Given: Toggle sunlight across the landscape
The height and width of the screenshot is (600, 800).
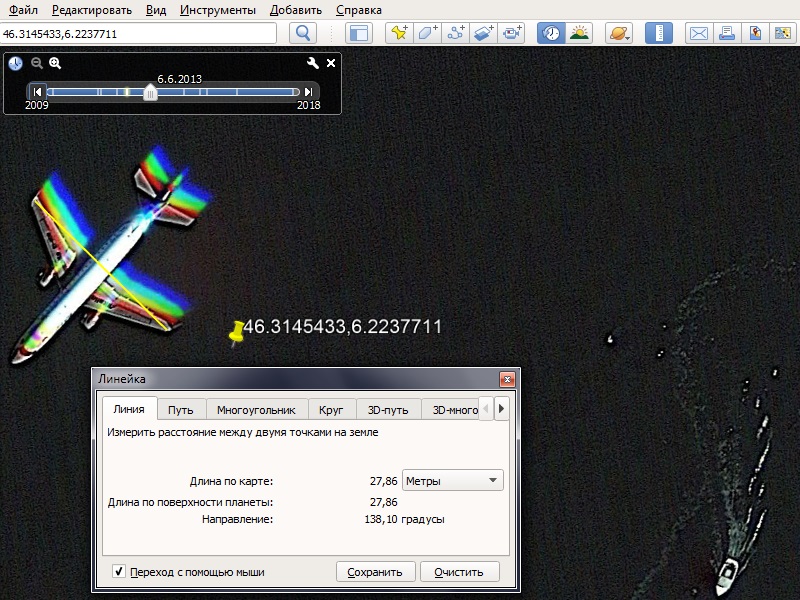Looking at the screenshot, I should click(579, 34).
